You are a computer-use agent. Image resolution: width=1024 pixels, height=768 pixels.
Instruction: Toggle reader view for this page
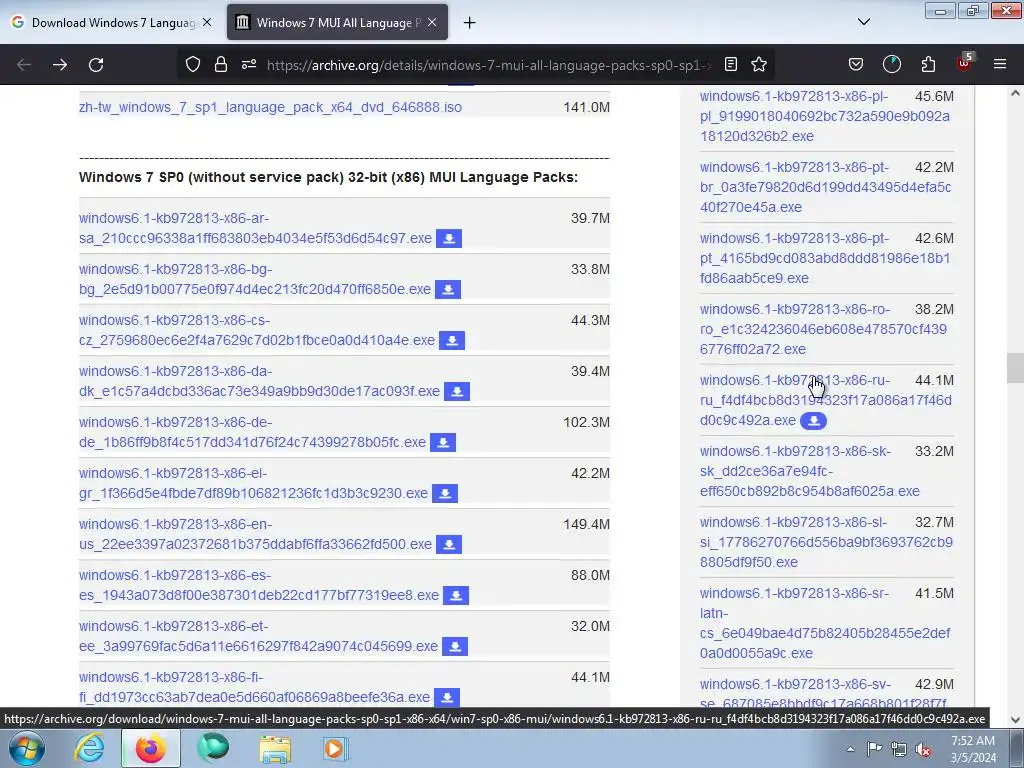(x=731, y=64)
